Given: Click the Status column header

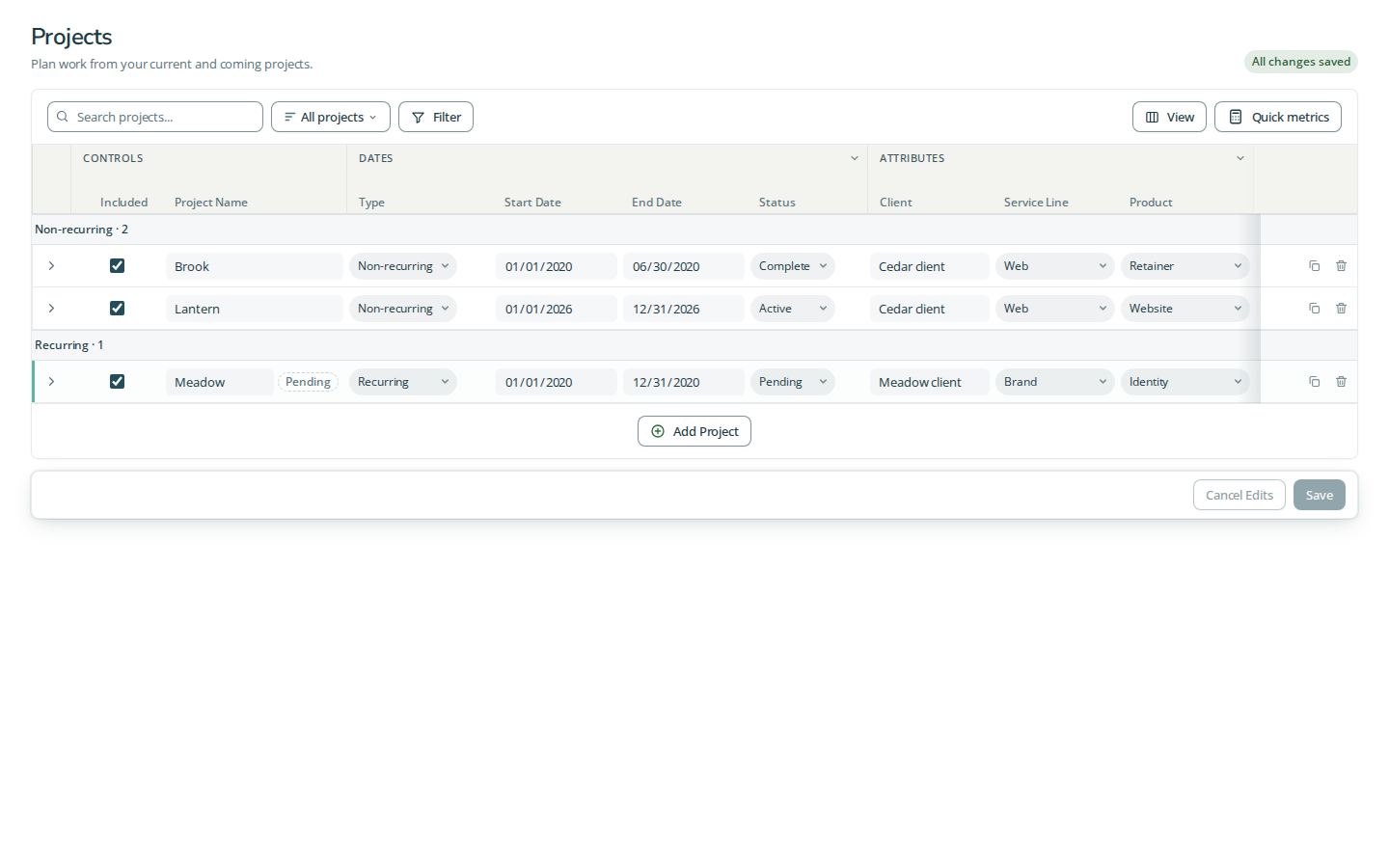Looking at the screenshot, I should click(x=777, y=203).
